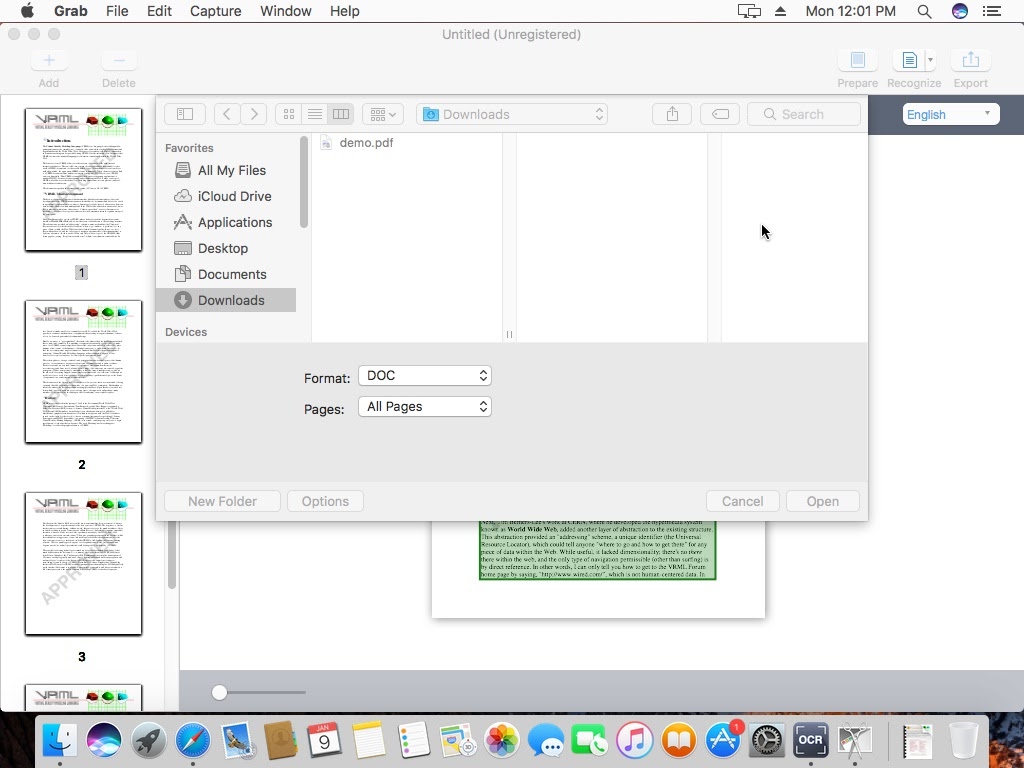Select Documents in sidebar

pyautogui.click(x=226, y=274)
